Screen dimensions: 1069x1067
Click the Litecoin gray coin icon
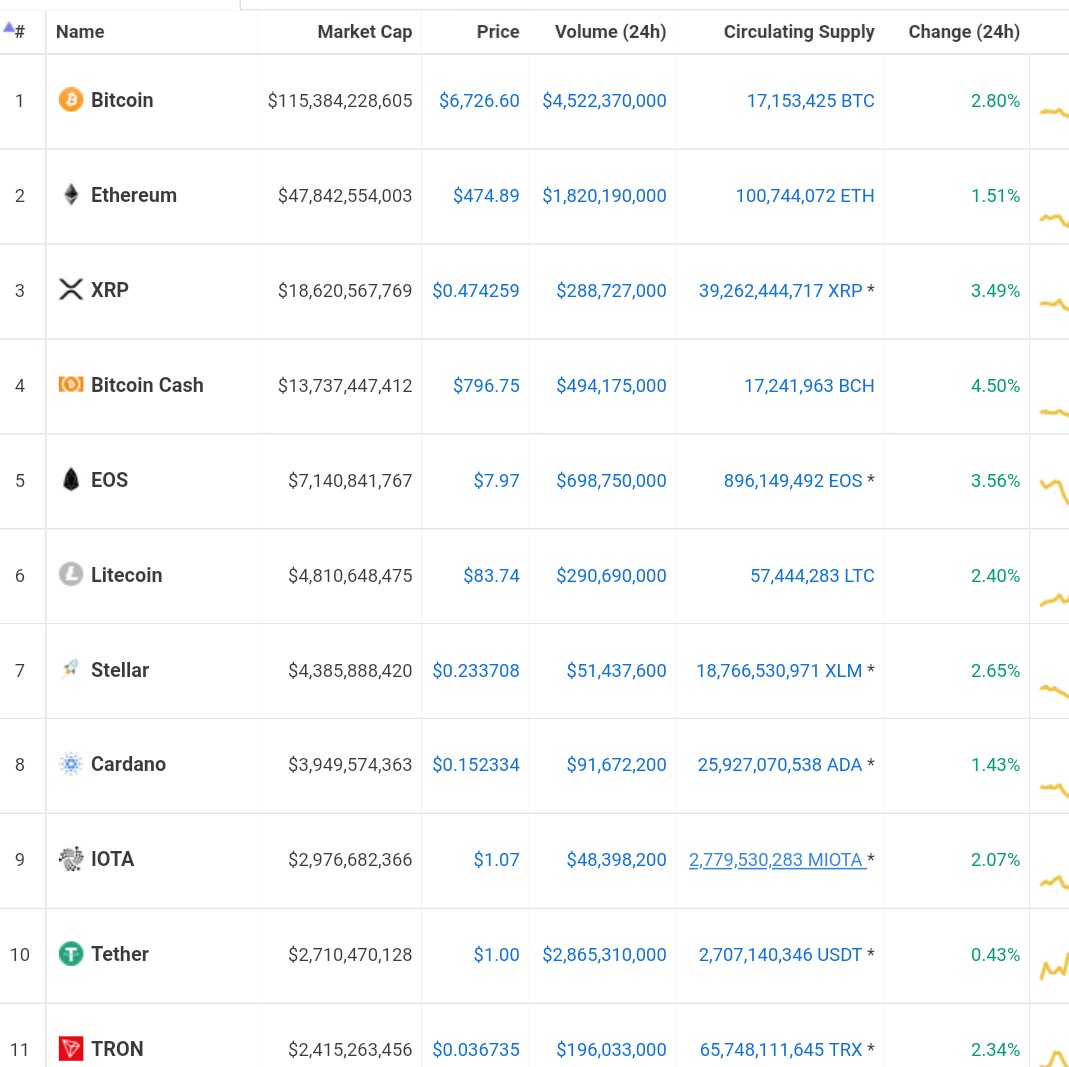(71, 575)
